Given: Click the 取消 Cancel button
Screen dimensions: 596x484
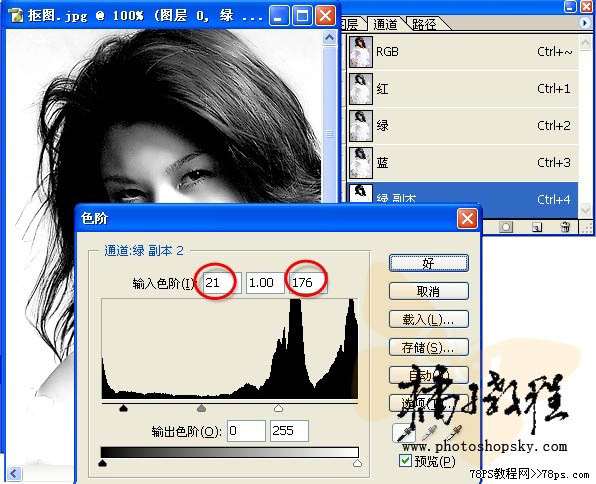Looking at the screenshot, I should pos(429,291).
